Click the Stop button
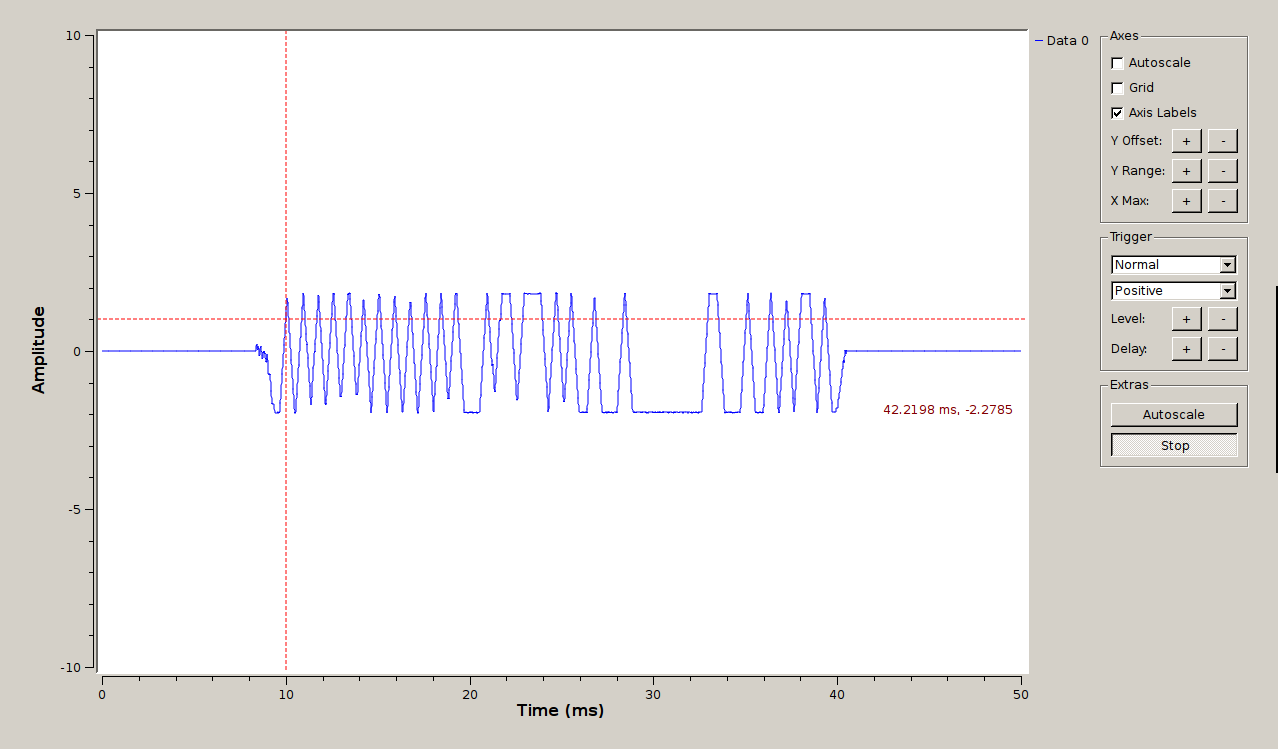The height and width of the screenshot is (749, 1278). [1174, 446]
